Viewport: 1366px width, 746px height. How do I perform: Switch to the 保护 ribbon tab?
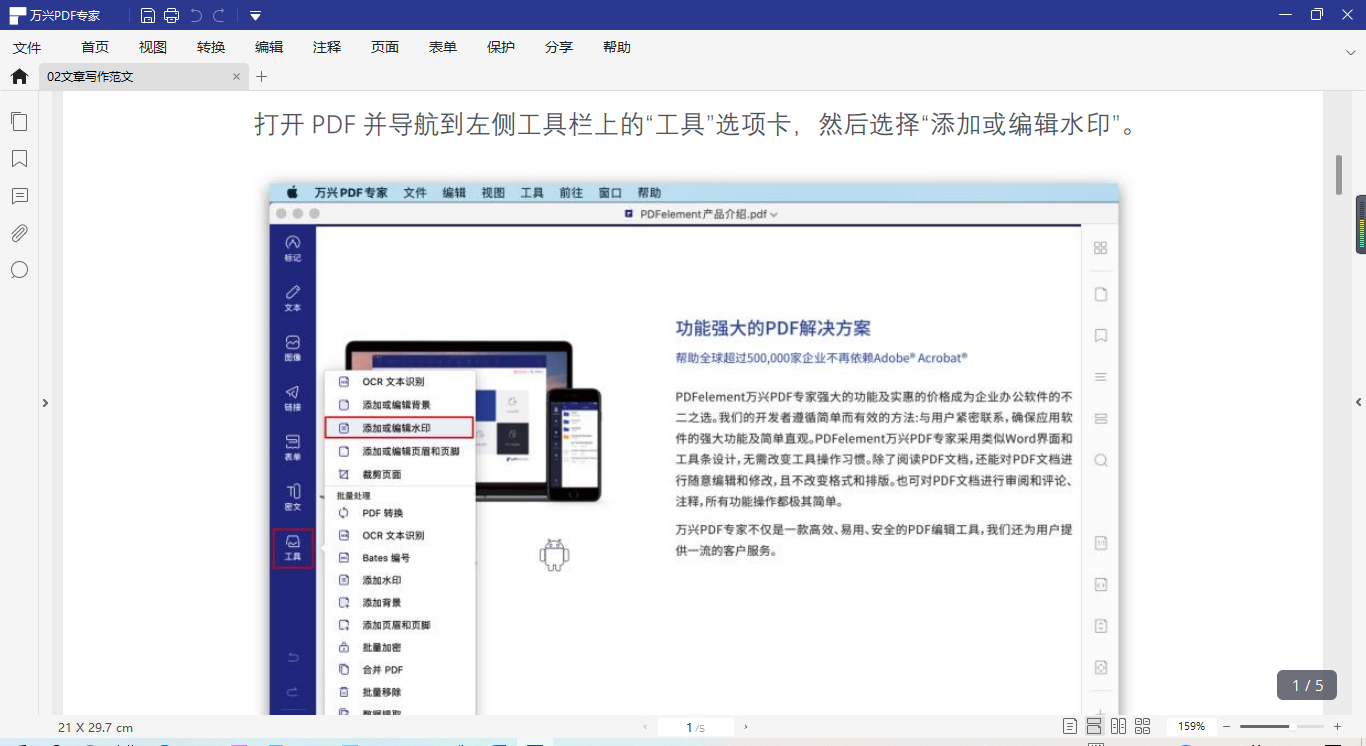tap(501, 47)
